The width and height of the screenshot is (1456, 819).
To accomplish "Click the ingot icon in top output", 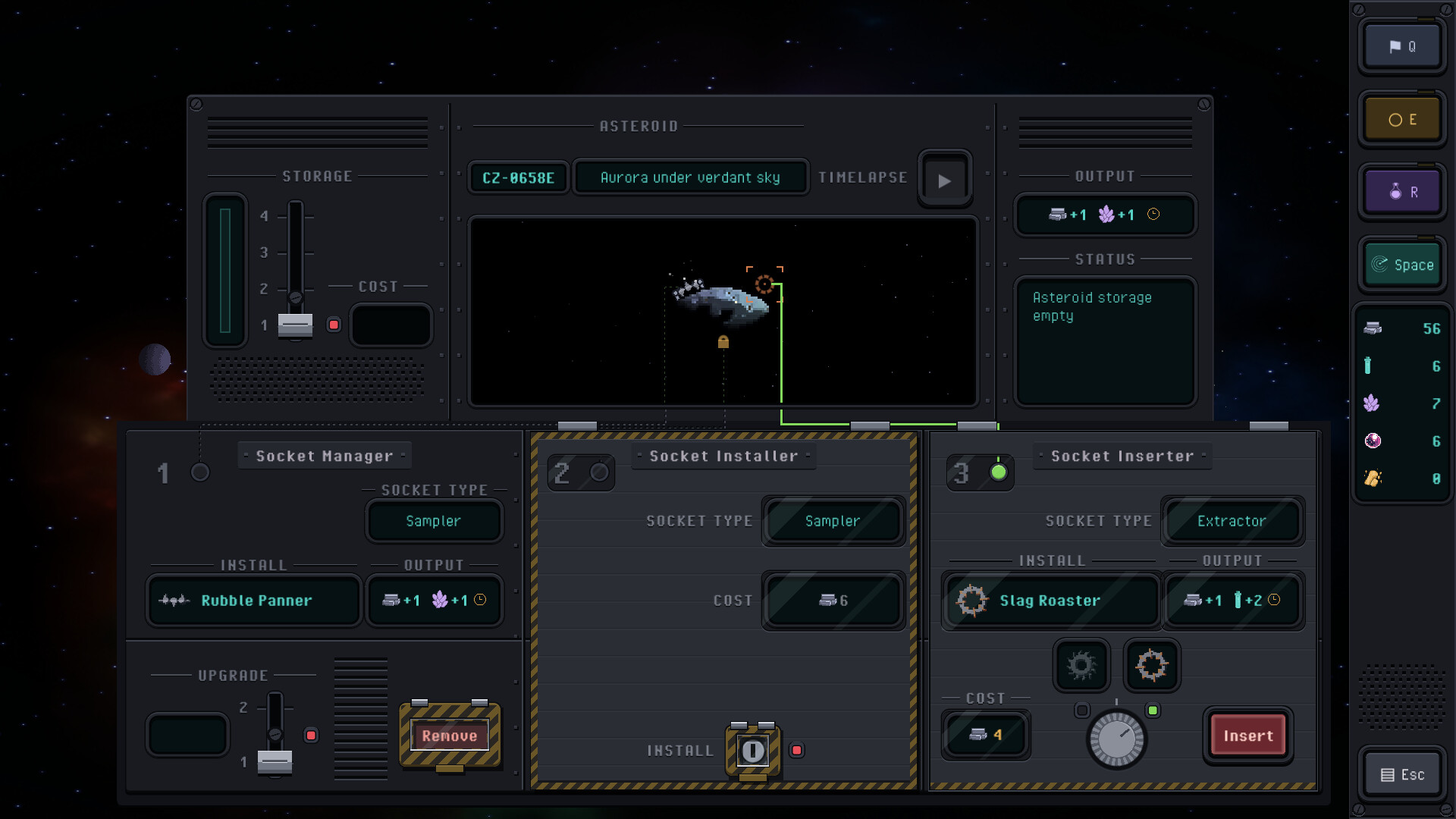I will tap(1057, 215).
